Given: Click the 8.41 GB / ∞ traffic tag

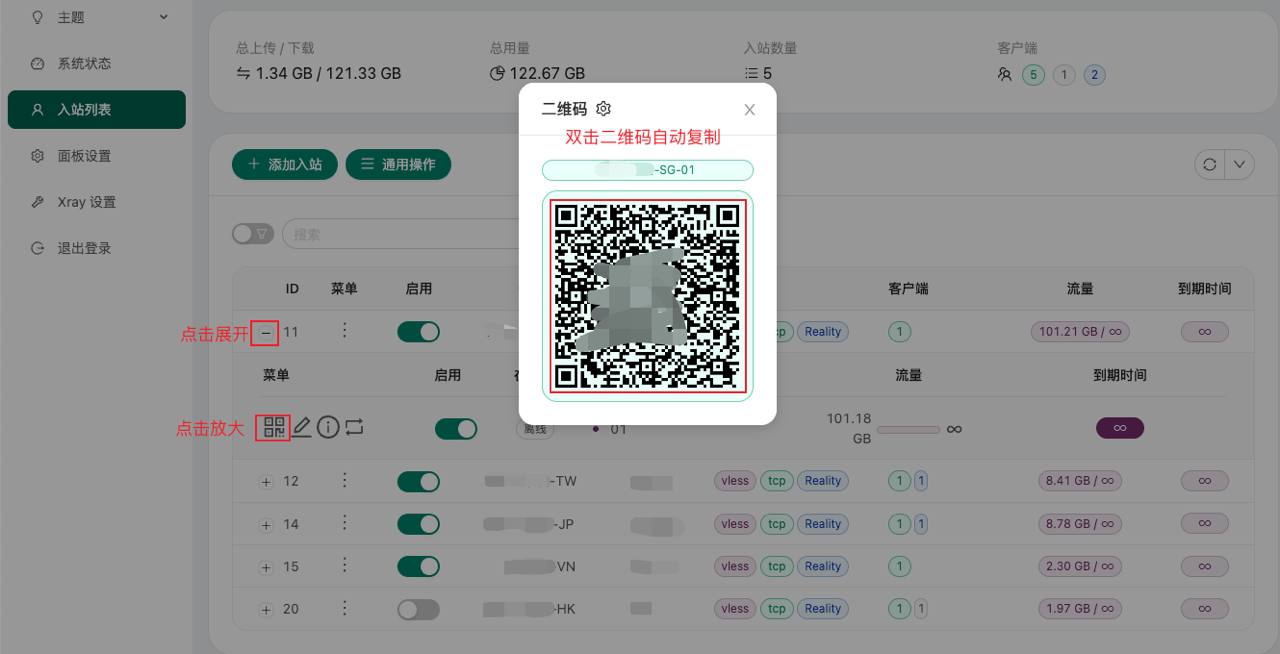Looking at the screenshot, I should coord(1079,481).
